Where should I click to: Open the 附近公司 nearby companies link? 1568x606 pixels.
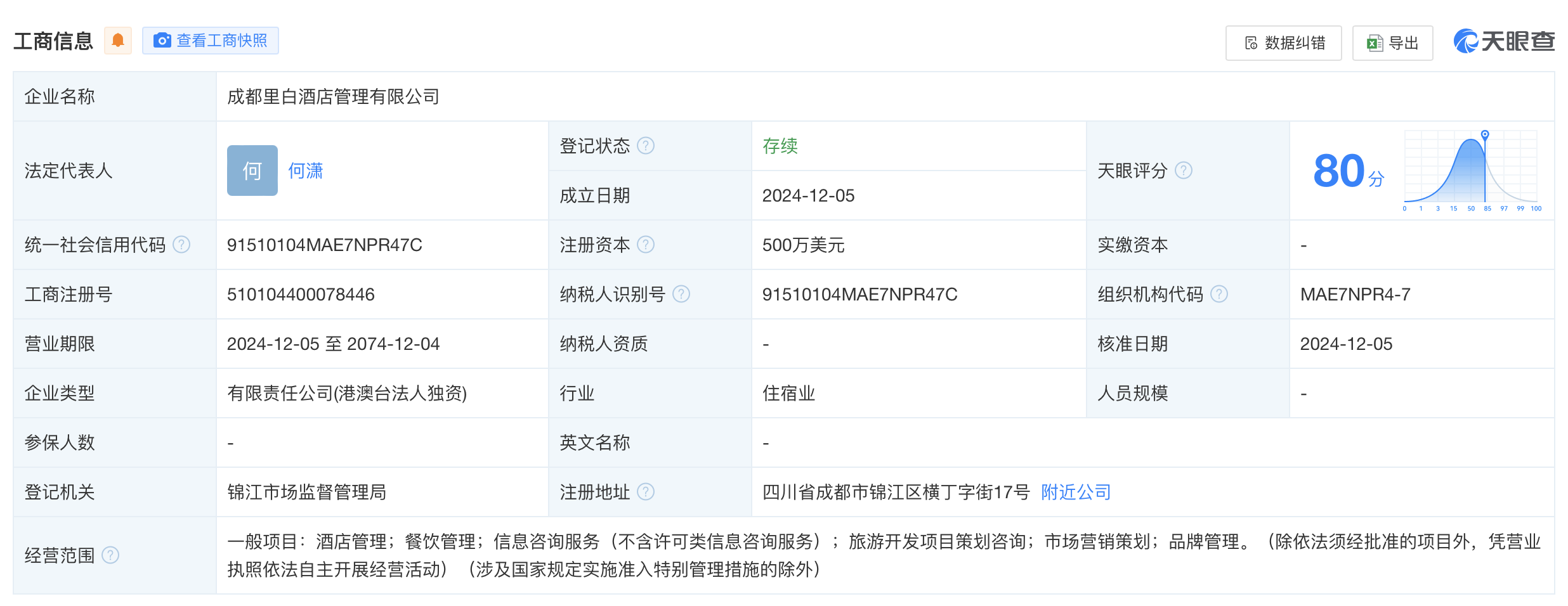[1076, 492]
